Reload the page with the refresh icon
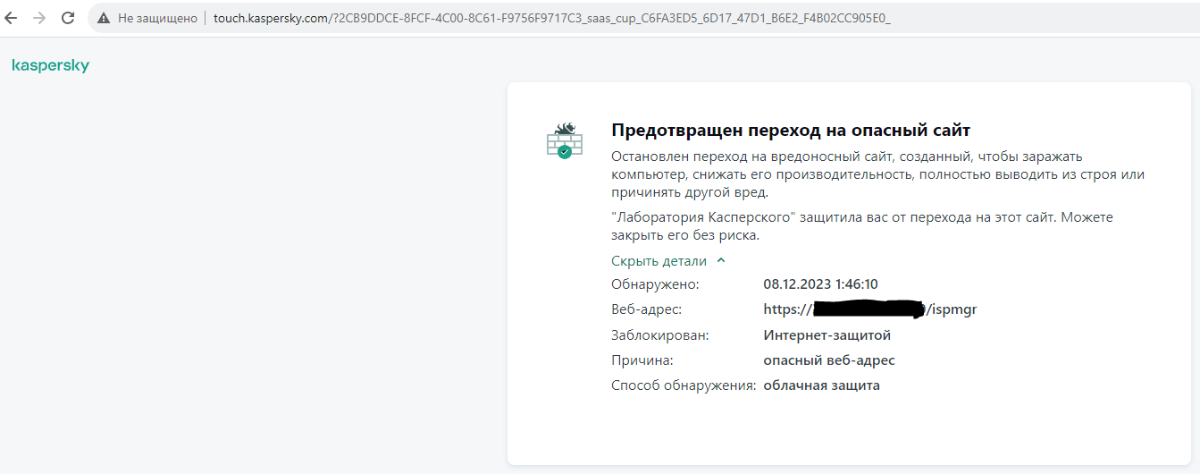 (68, 18)
